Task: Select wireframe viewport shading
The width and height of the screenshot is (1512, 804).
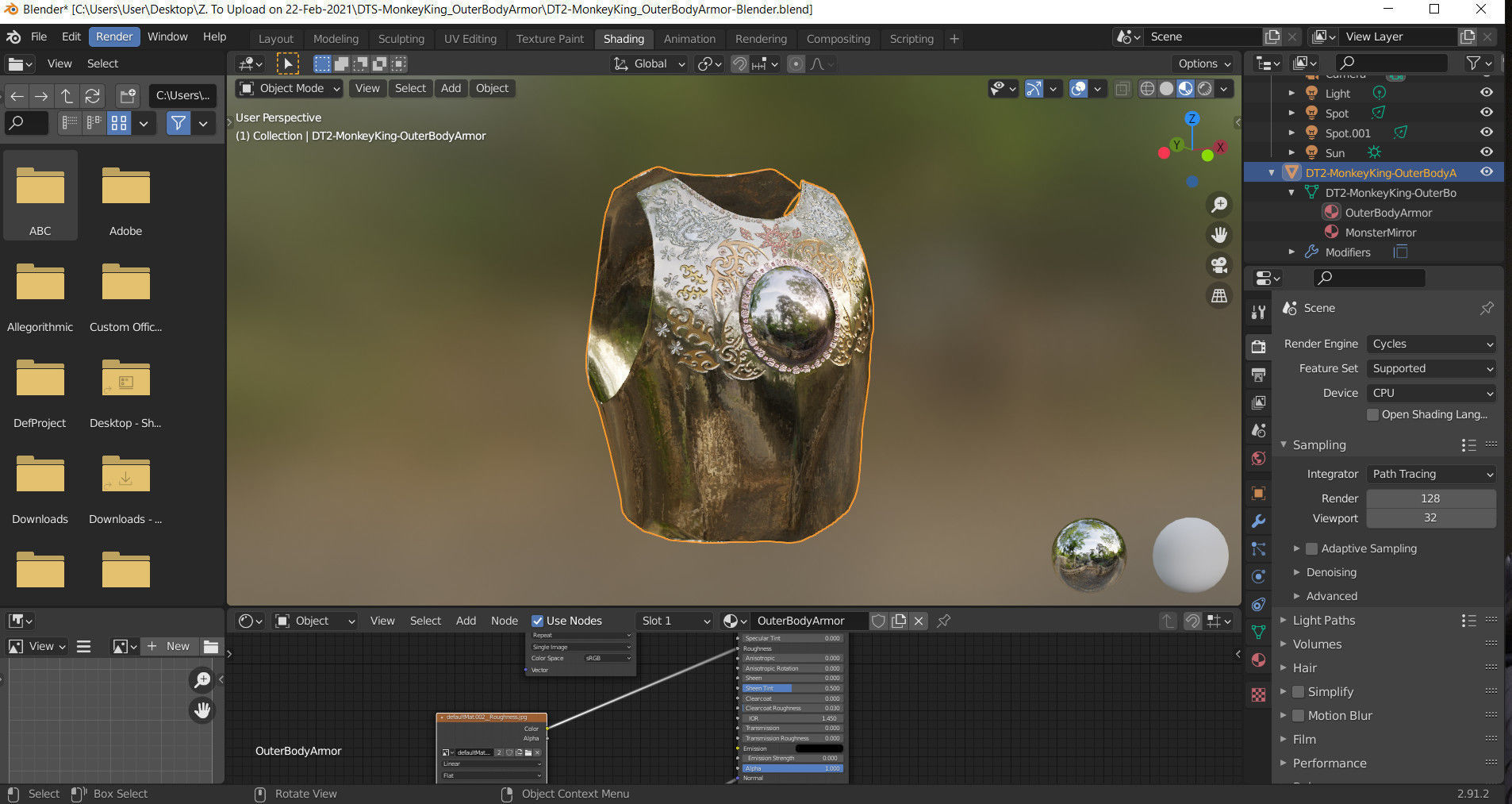Action: (1147, 89)
